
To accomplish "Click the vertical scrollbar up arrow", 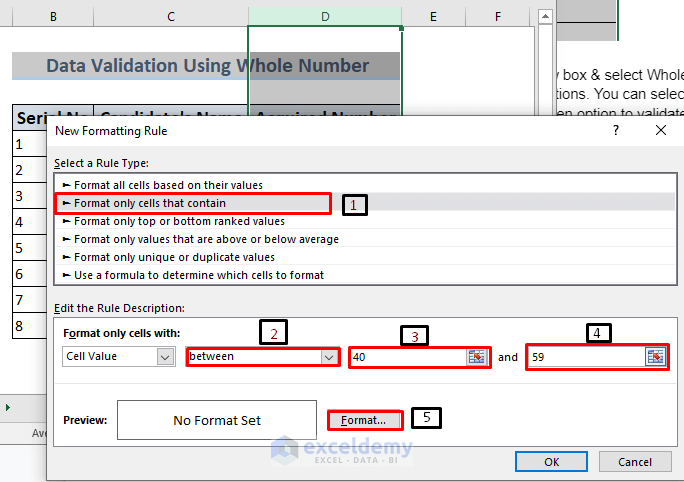I will click(x=545, y=17).
